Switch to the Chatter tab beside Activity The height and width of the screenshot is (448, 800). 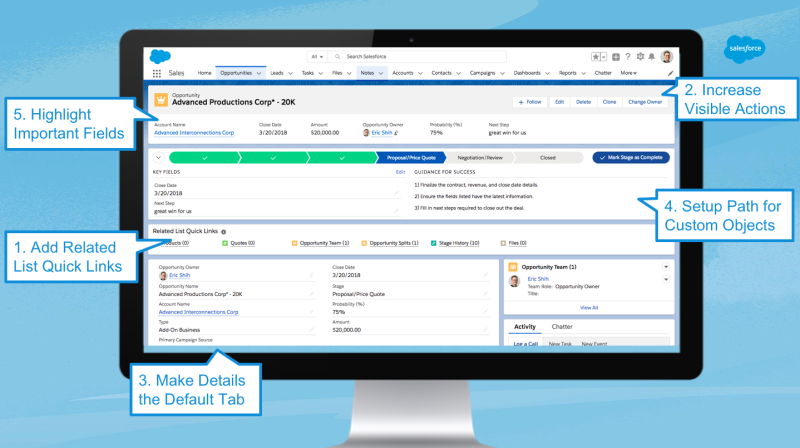[x=562, y=327]
